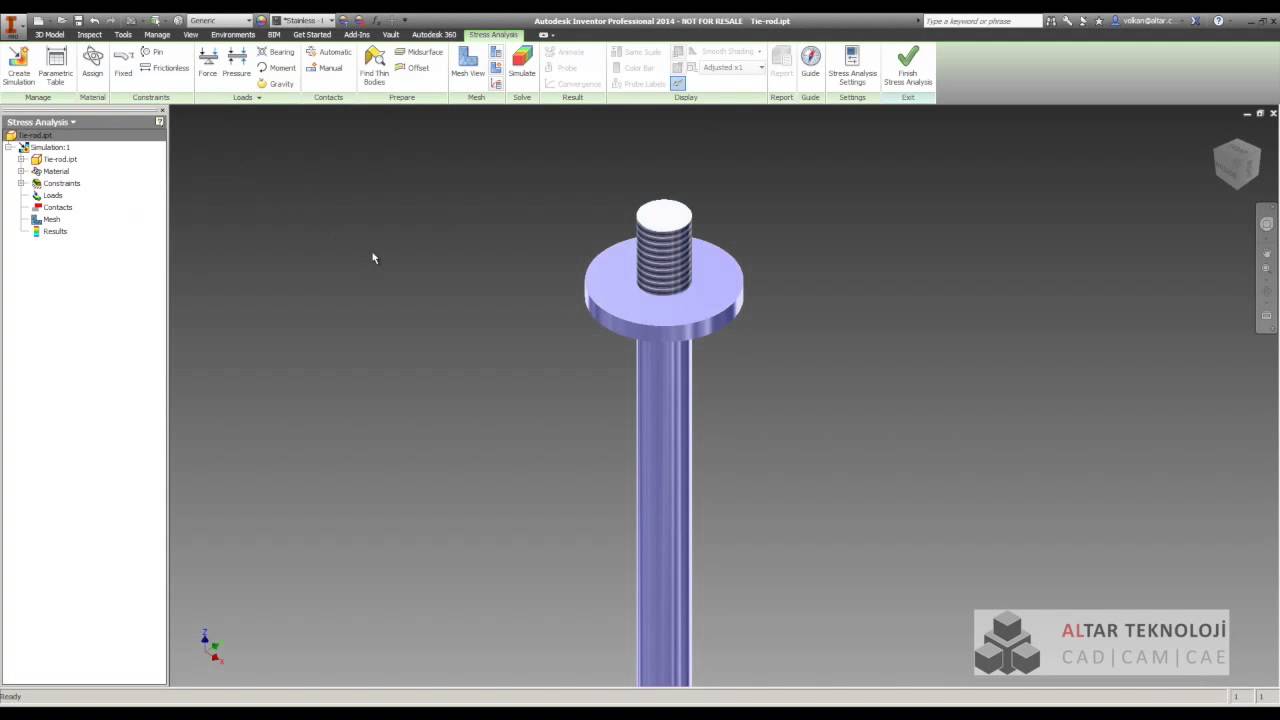Open the Tools ribbon tab

(123, 34)
